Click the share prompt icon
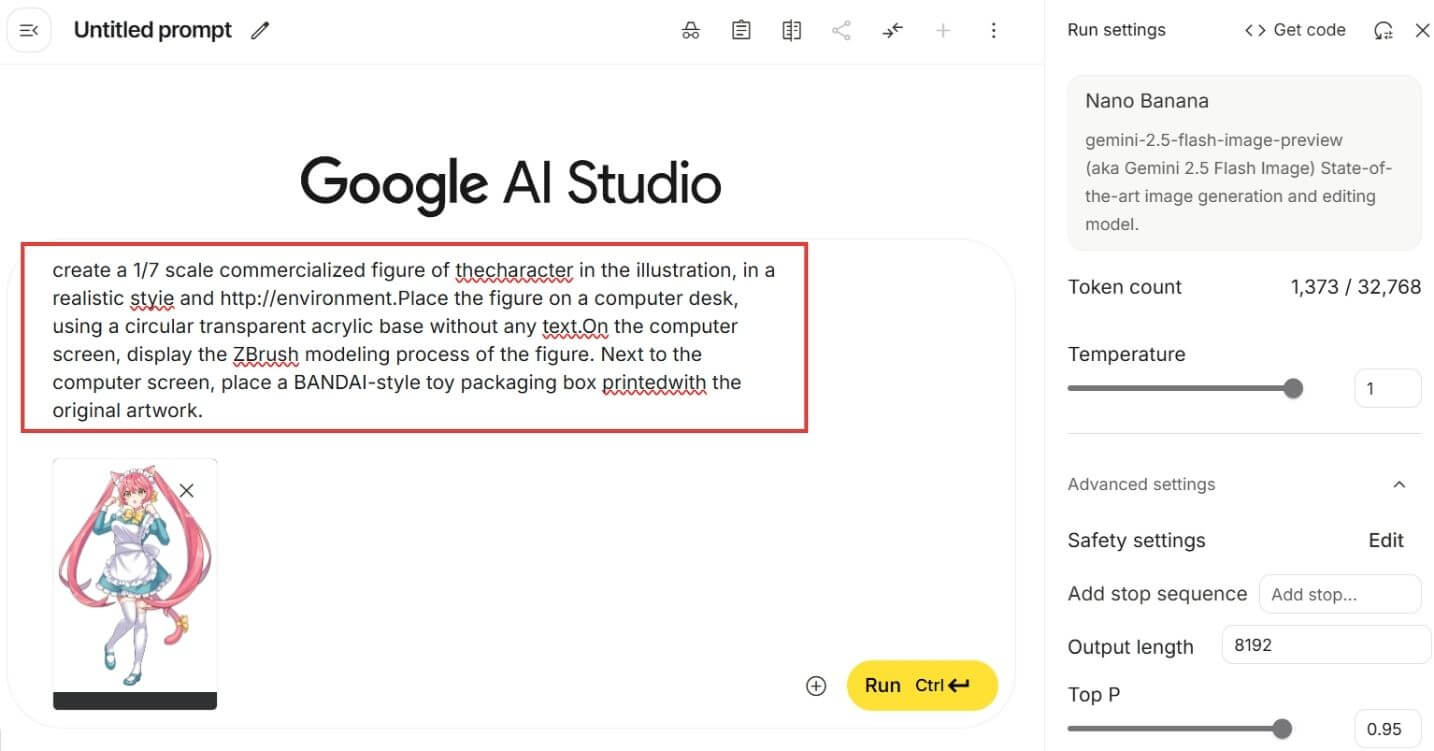1434x751 pixels. [842, 31]
